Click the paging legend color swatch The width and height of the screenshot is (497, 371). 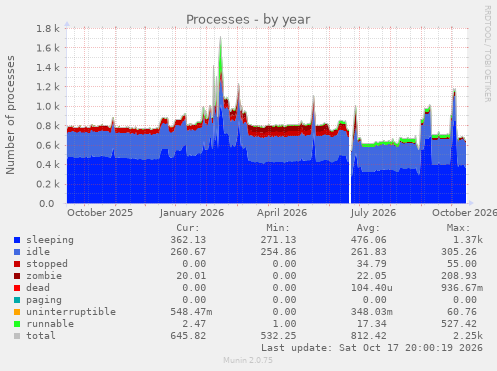tap(17, 300)
